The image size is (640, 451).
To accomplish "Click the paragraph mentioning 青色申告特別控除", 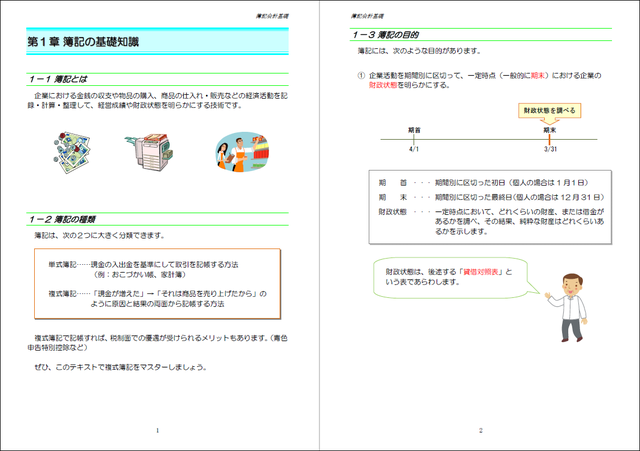I will pyautogui.click(x=158, y=343).
